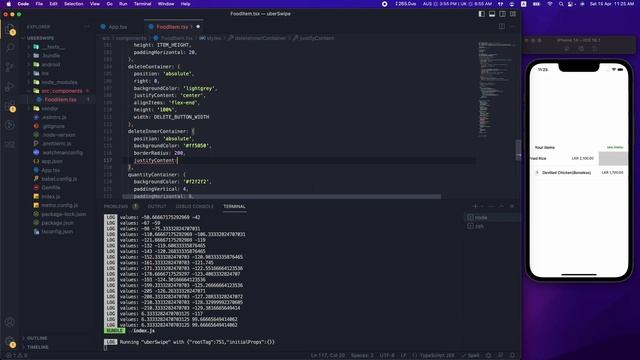Switch to the Problems panel tab

[x=116, y=207]
